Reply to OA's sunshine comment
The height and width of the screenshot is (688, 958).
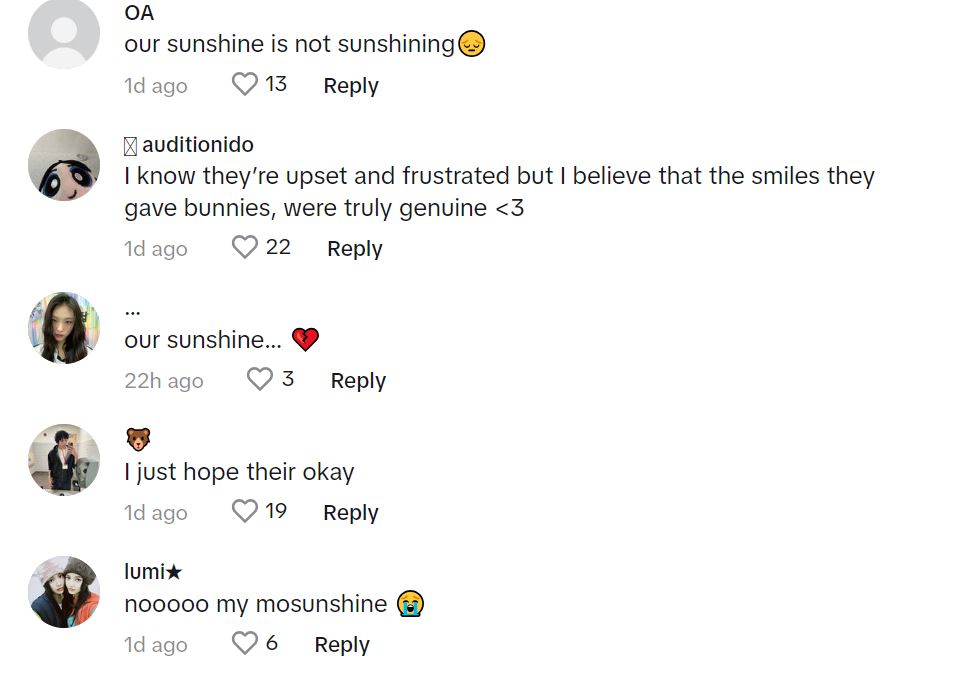point(351,86)
